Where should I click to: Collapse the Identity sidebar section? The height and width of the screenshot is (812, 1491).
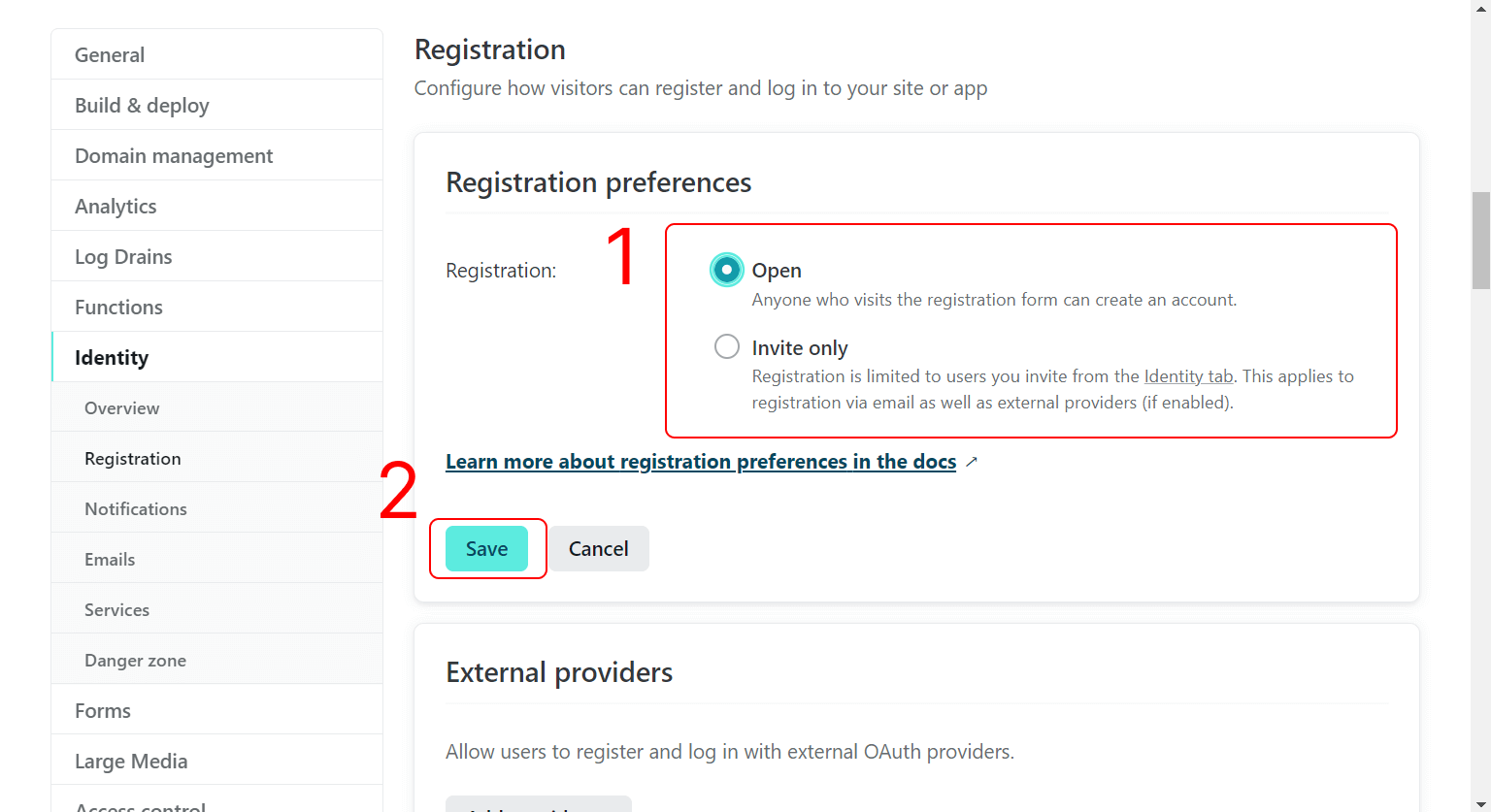[x=112, y=358]
